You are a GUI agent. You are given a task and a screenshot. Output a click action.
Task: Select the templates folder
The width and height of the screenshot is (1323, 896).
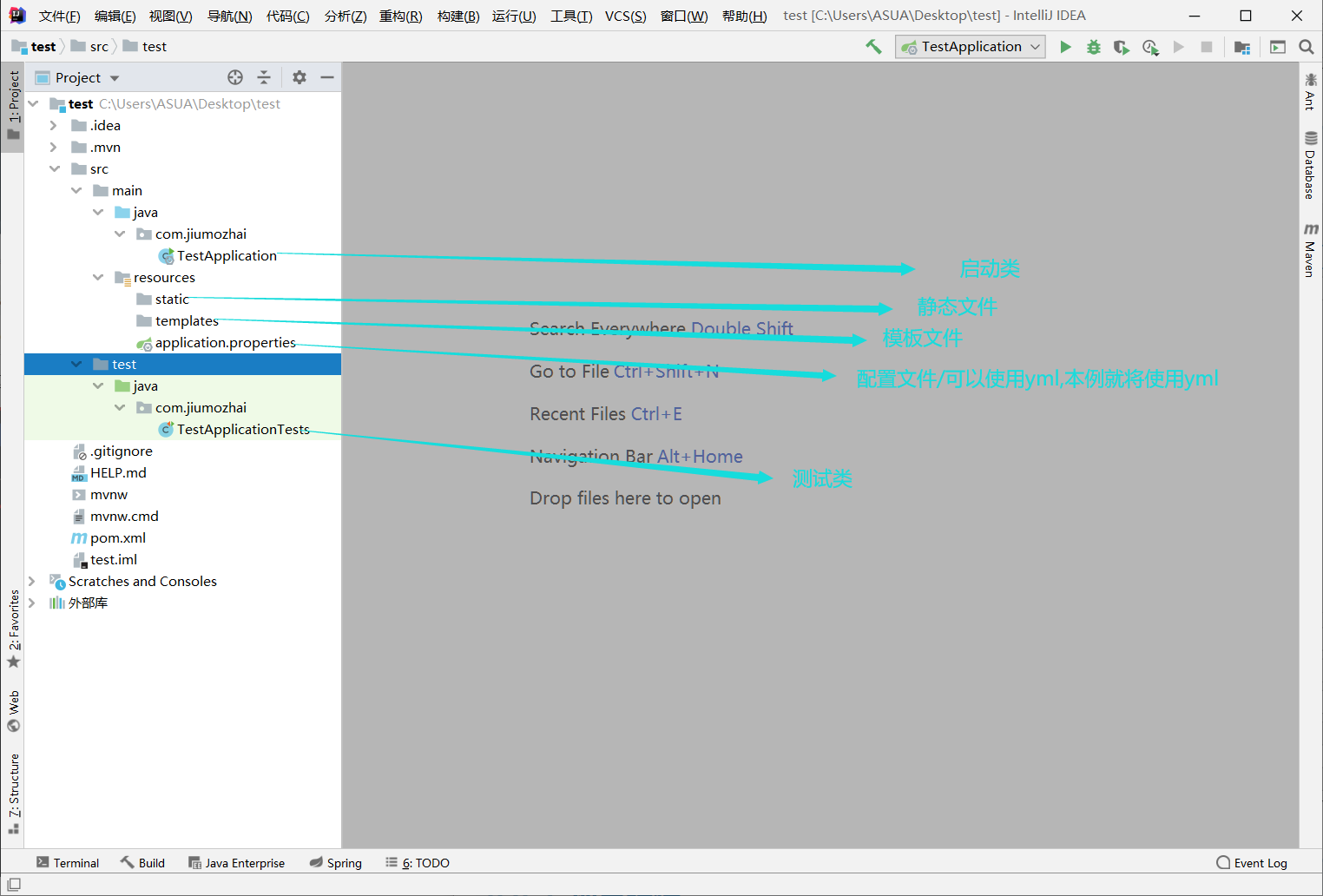pyautogui.click(x=187, y=321)
